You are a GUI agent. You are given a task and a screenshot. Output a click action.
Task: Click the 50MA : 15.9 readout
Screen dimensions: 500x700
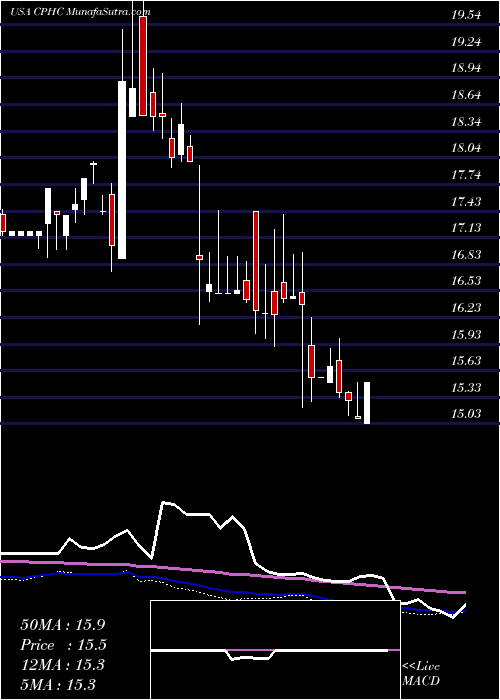click(x=63, y=624)
